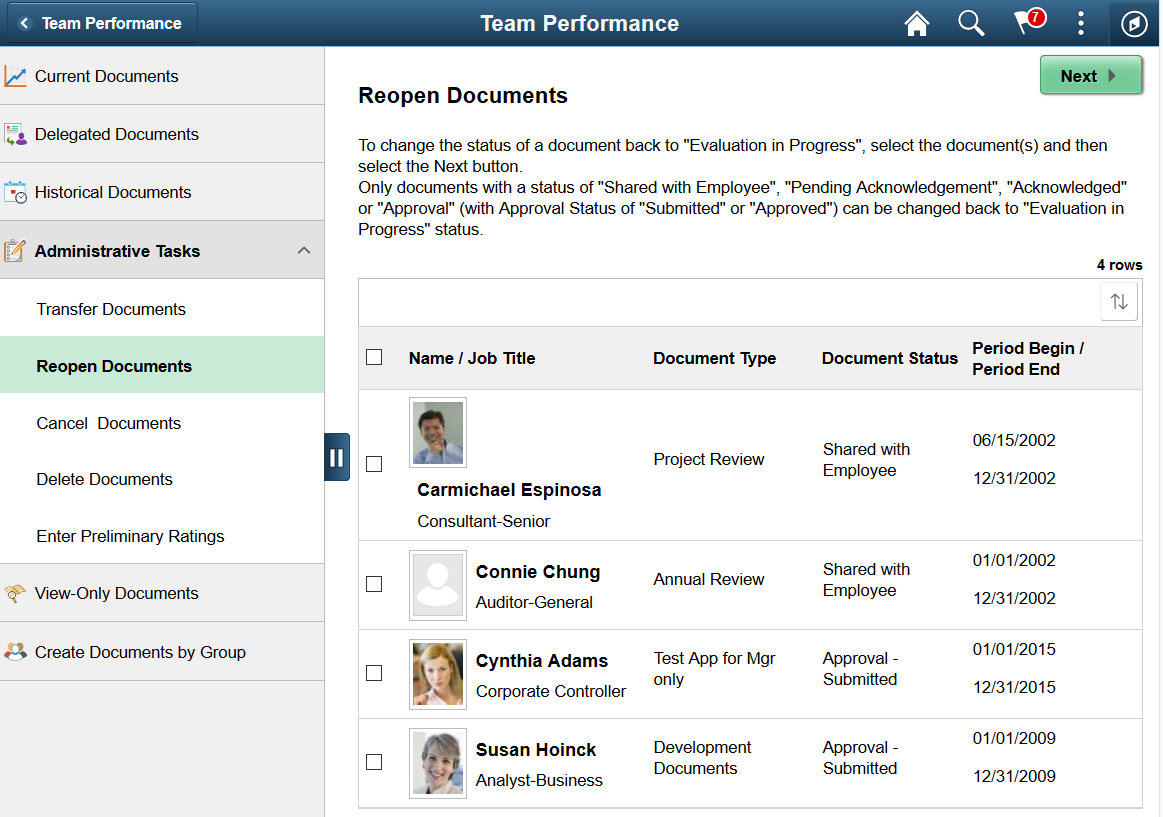Click Susan Hoinck's photo
Screen dimensions: 1163x817
click(x=438, y=763)
